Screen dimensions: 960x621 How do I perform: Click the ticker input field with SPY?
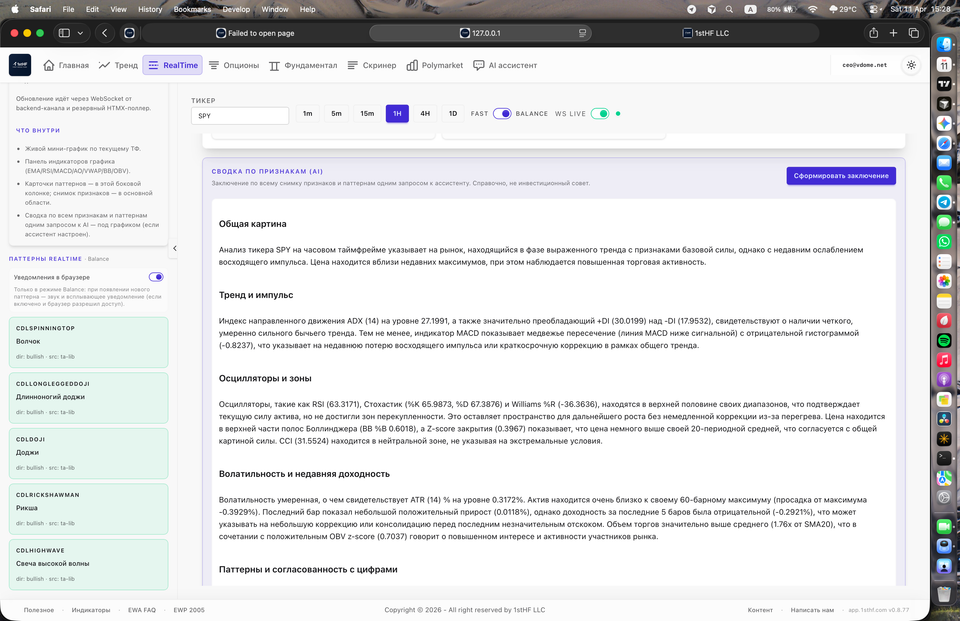pyautogui.click(x=240, y=116)
